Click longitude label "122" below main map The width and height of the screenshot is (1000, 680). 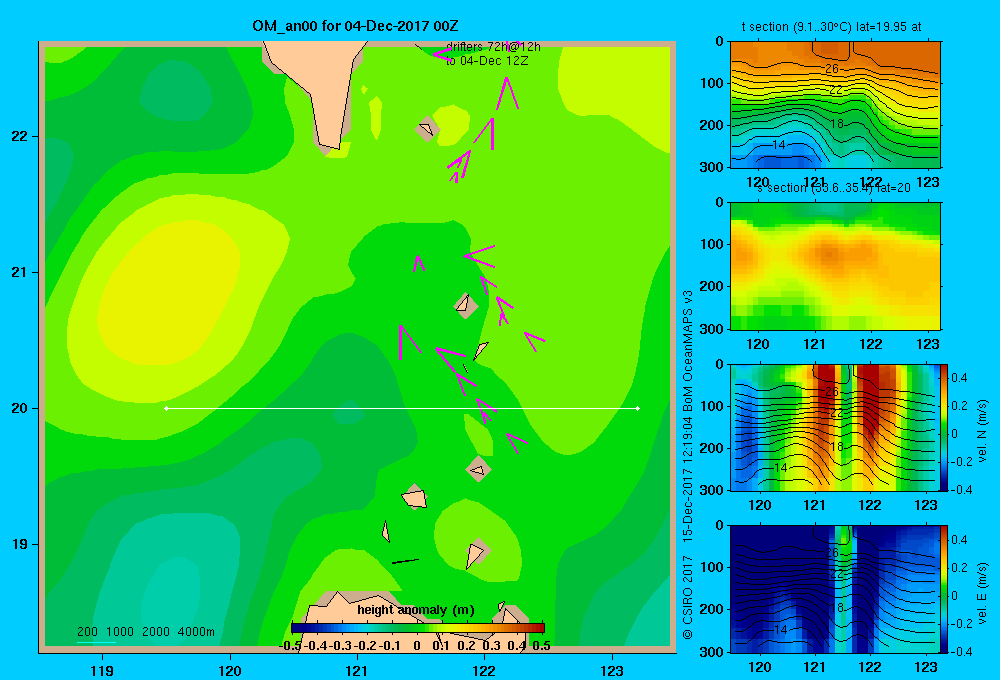click(x=484, y=670)
